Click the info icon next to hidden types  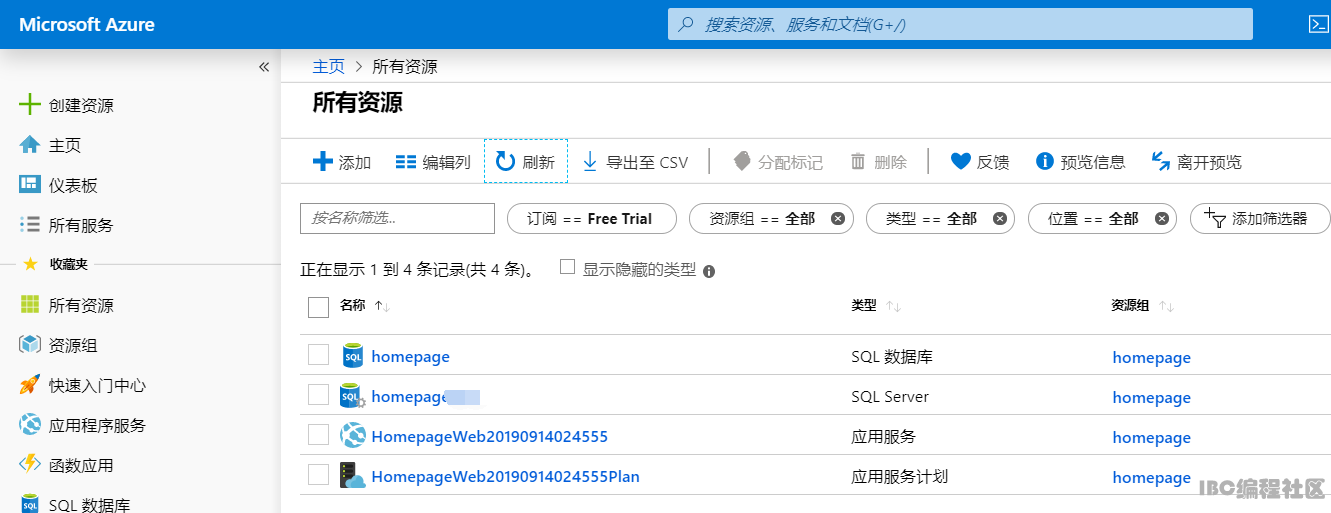click(709, 271)
